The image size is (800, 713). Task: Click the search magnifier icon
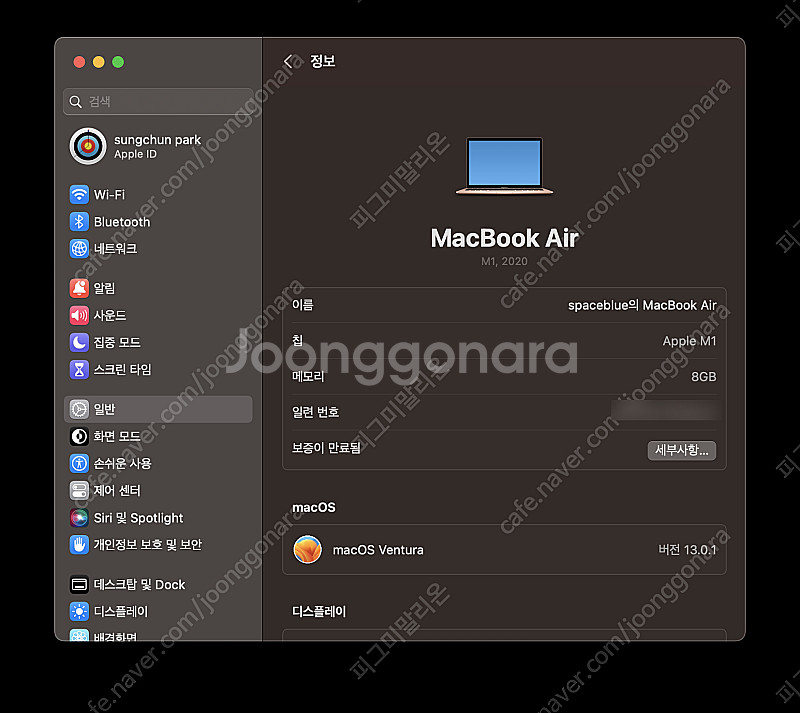coord(76,102)
